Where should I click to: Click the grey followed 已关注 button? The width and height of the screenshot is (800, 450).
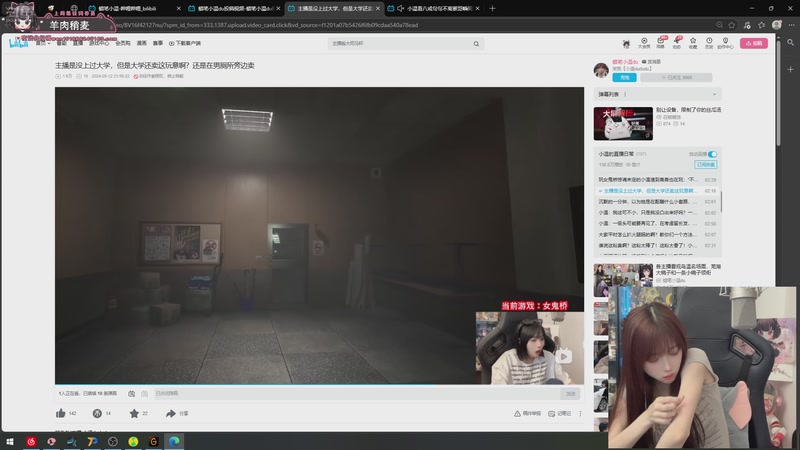point(676,78)
